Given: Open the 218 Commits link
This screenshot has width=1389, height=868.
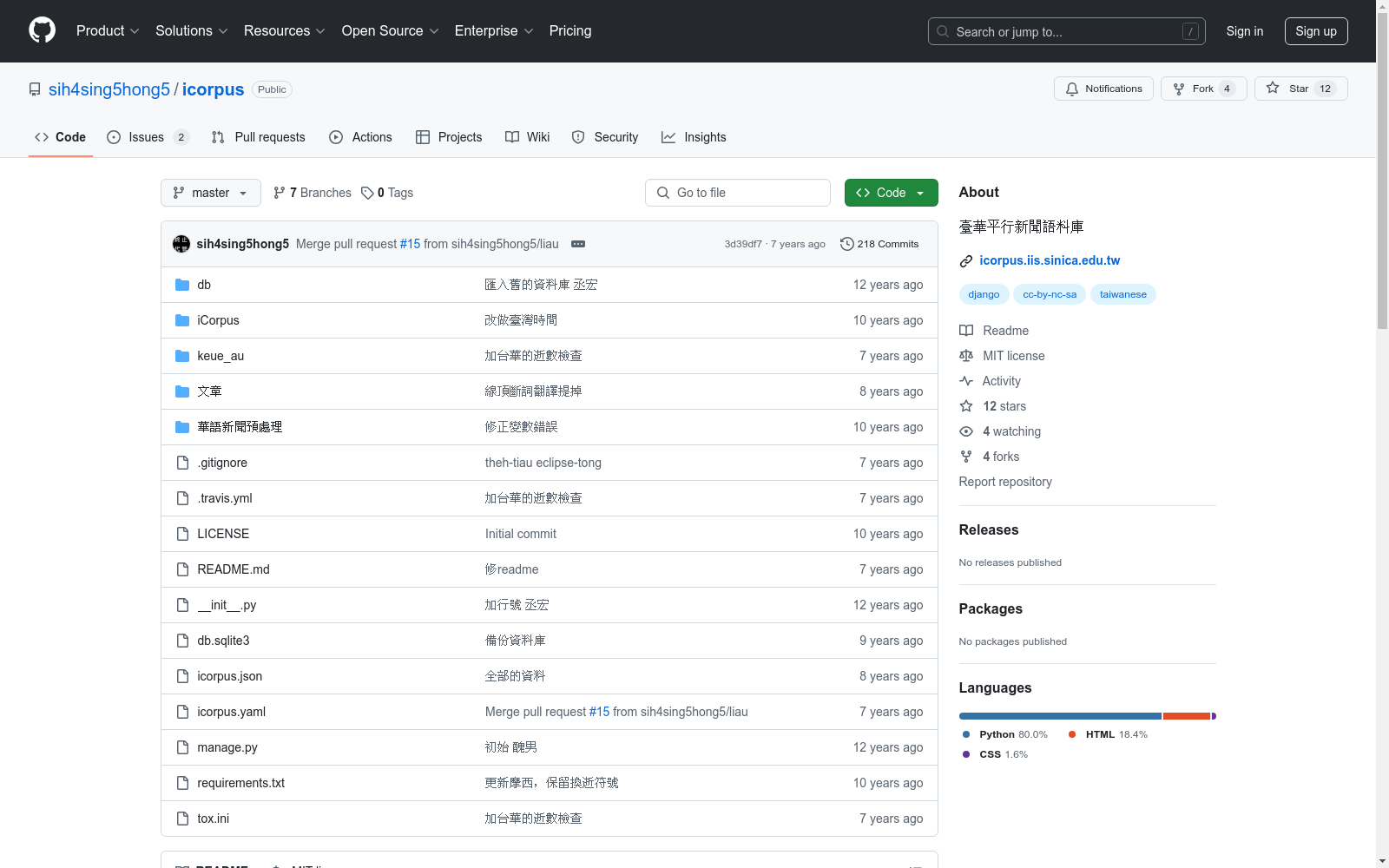Looking at the screenshot, I should pyautogui.click(x=879, y=244).
